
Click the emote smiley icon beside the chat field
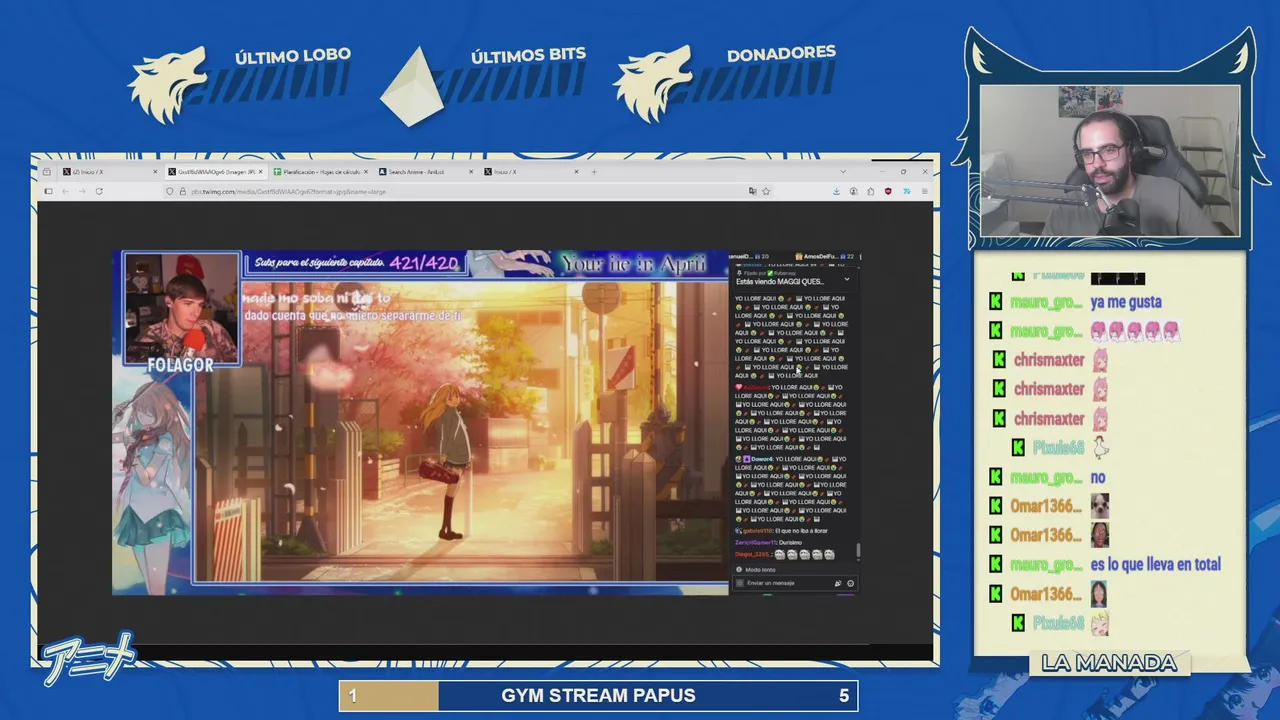pos(851,583)
